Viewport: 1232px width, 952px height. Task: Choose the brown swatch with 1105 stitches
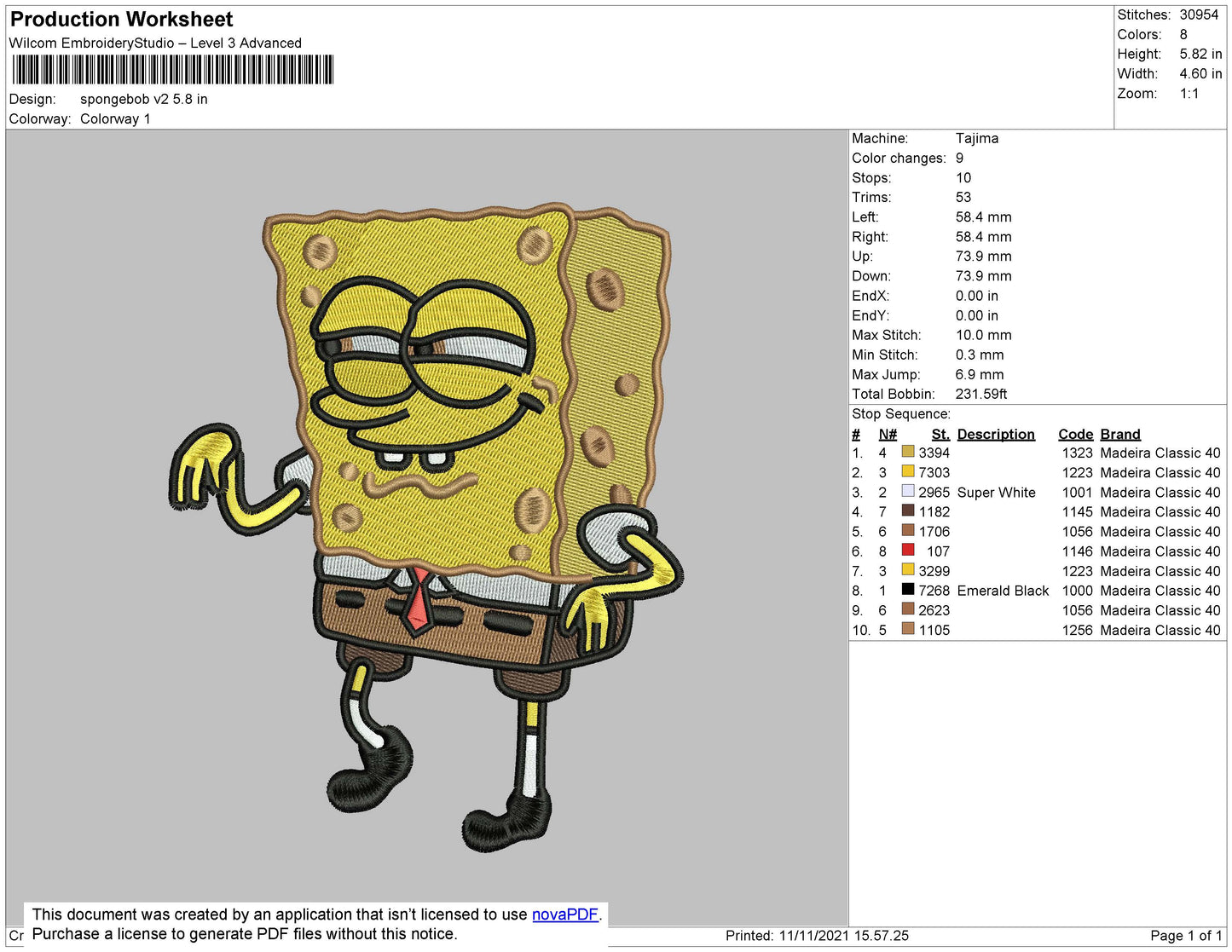coord(908,629)
